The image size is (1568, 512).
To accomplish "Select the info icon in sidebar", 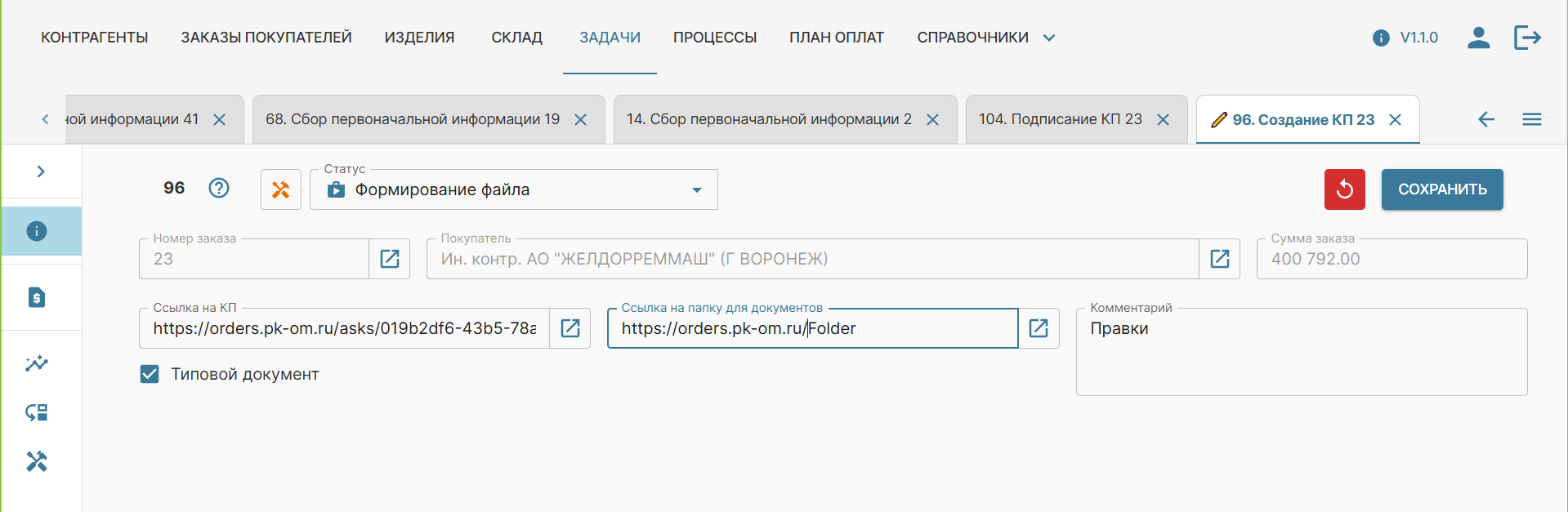I will point(37,231).
